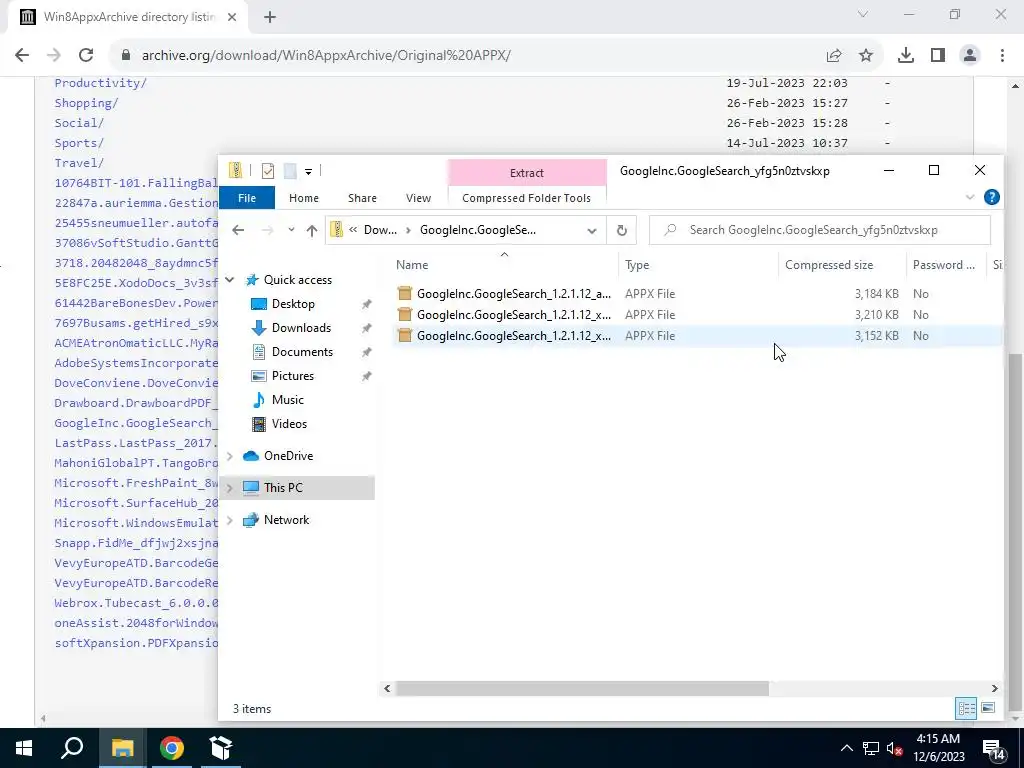Click the Explorer horizontal scrollbar thumb
Screen dimensions: 1024x768
click(x=582, y=688)
